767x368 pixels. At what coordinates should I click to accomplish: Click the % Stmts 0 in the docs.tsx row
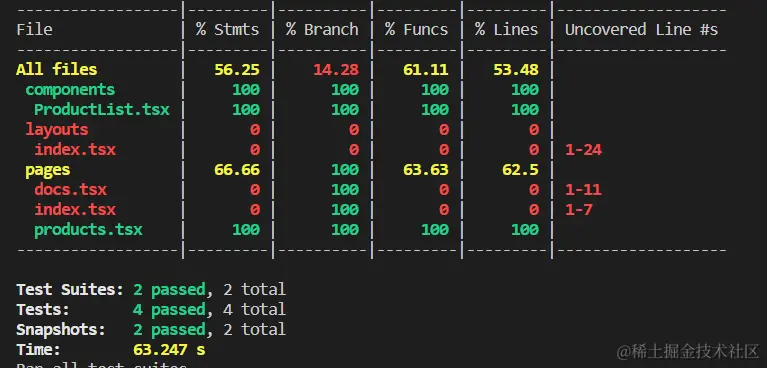[255, 190]
